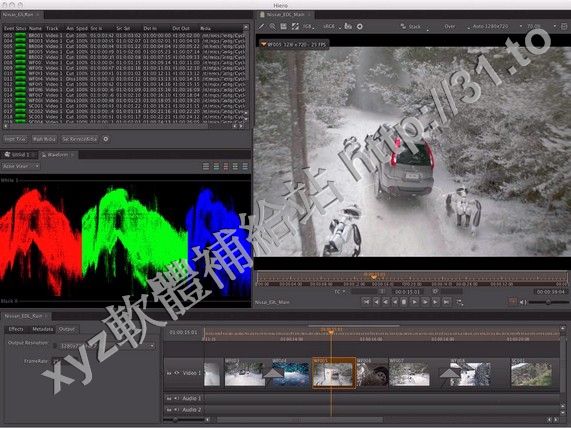Open the 70.0% viewer zoom dropdown
This screenshot has height=428, width=571.
(542, 27)
